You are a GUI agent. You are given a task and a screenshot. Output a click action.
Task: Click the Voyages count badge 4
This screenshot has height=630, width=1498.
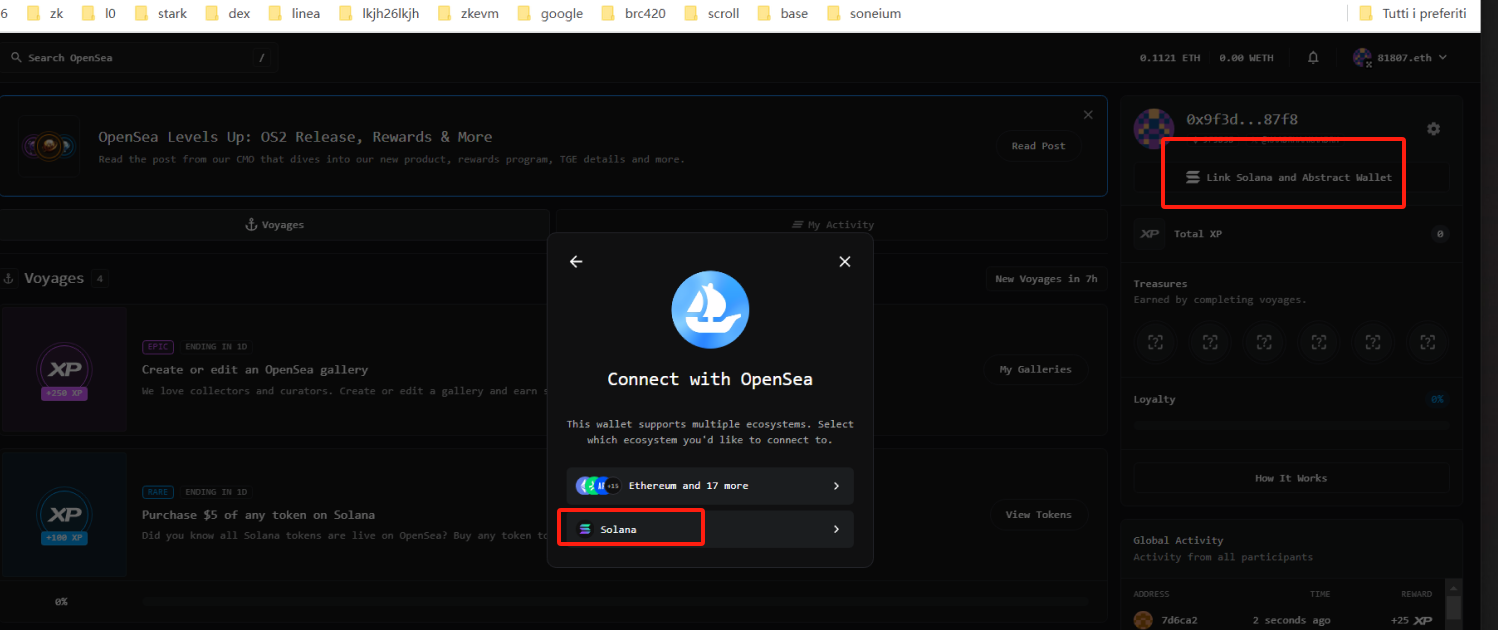99,279
